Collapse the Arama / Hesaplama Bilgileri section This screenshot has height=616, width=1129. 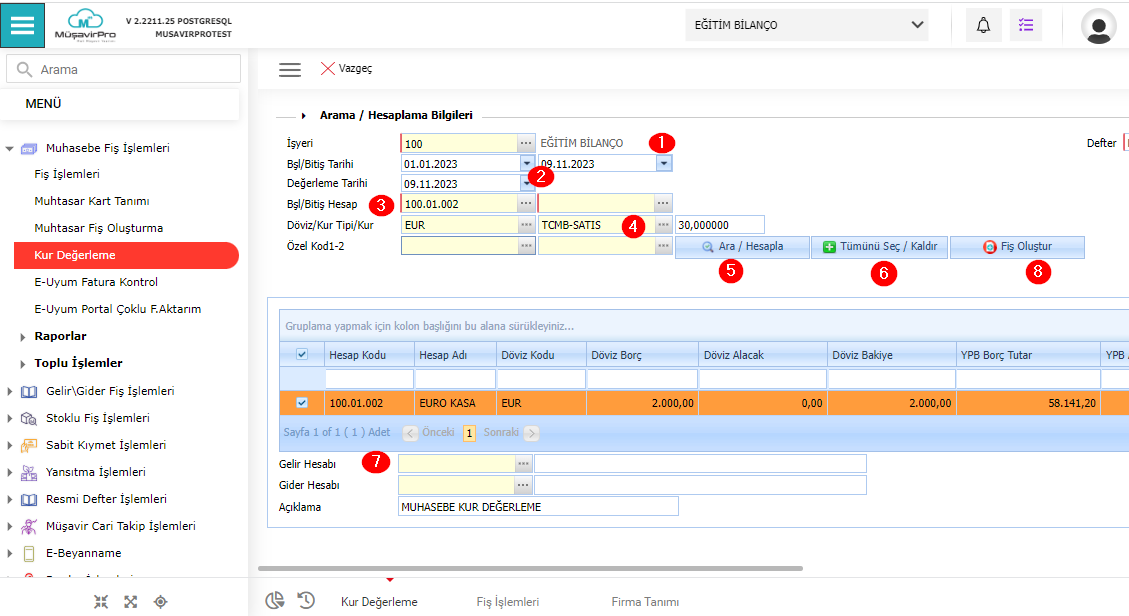click(x=304, y=116)
